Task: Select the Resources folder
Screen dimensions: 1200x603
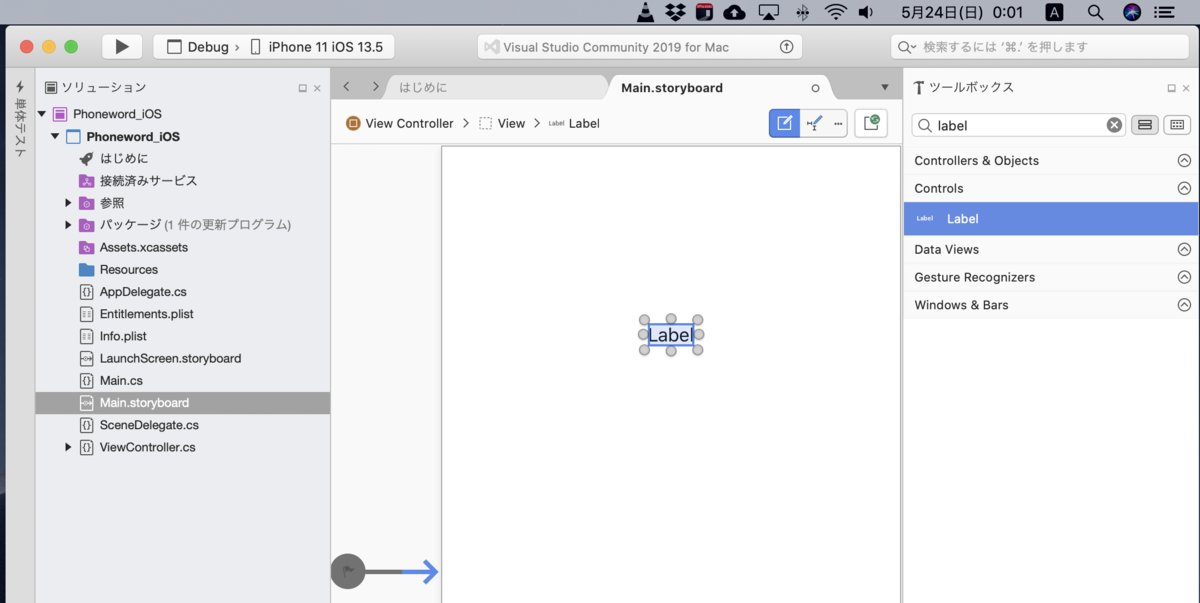Action: coord(128,269)
